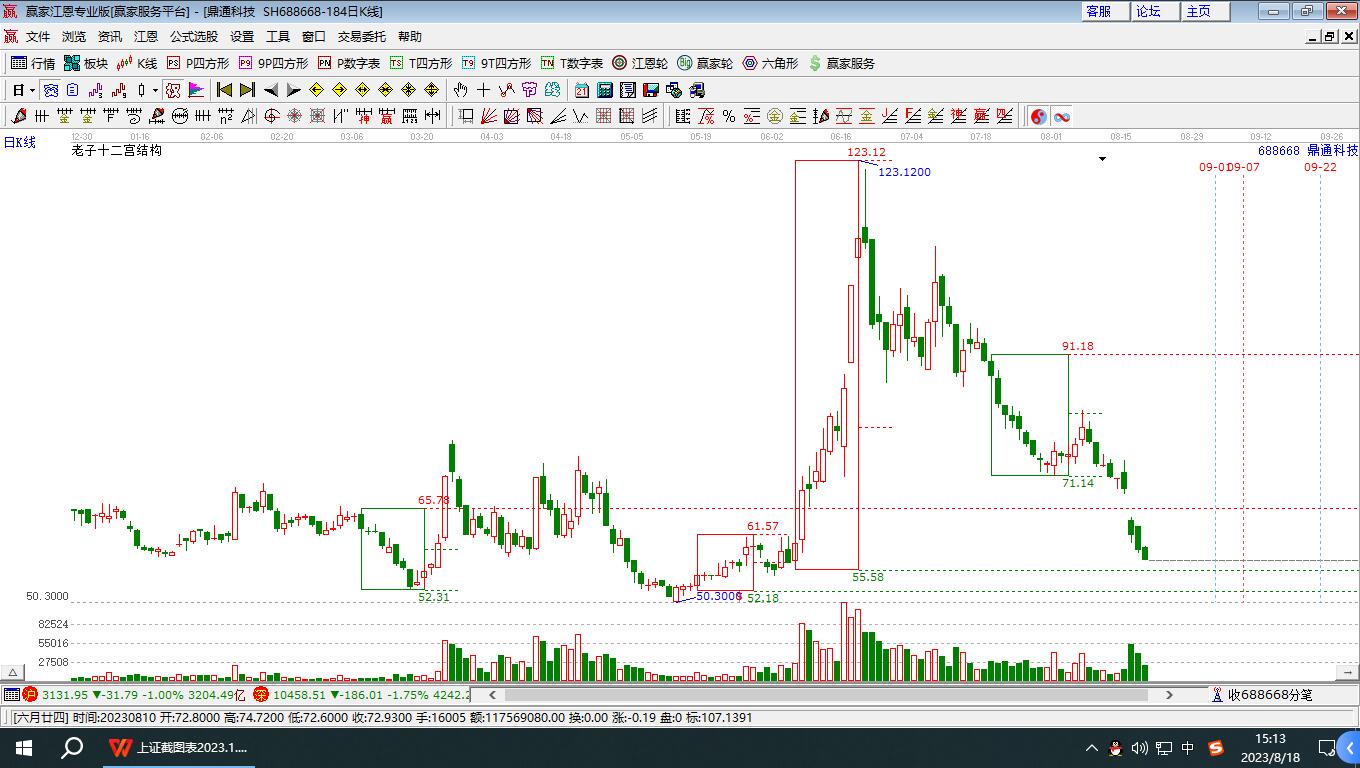Open the P数字表 number table
This screenshot has width=1360, height=768.
pyautogui.click(x=348, y=63)
